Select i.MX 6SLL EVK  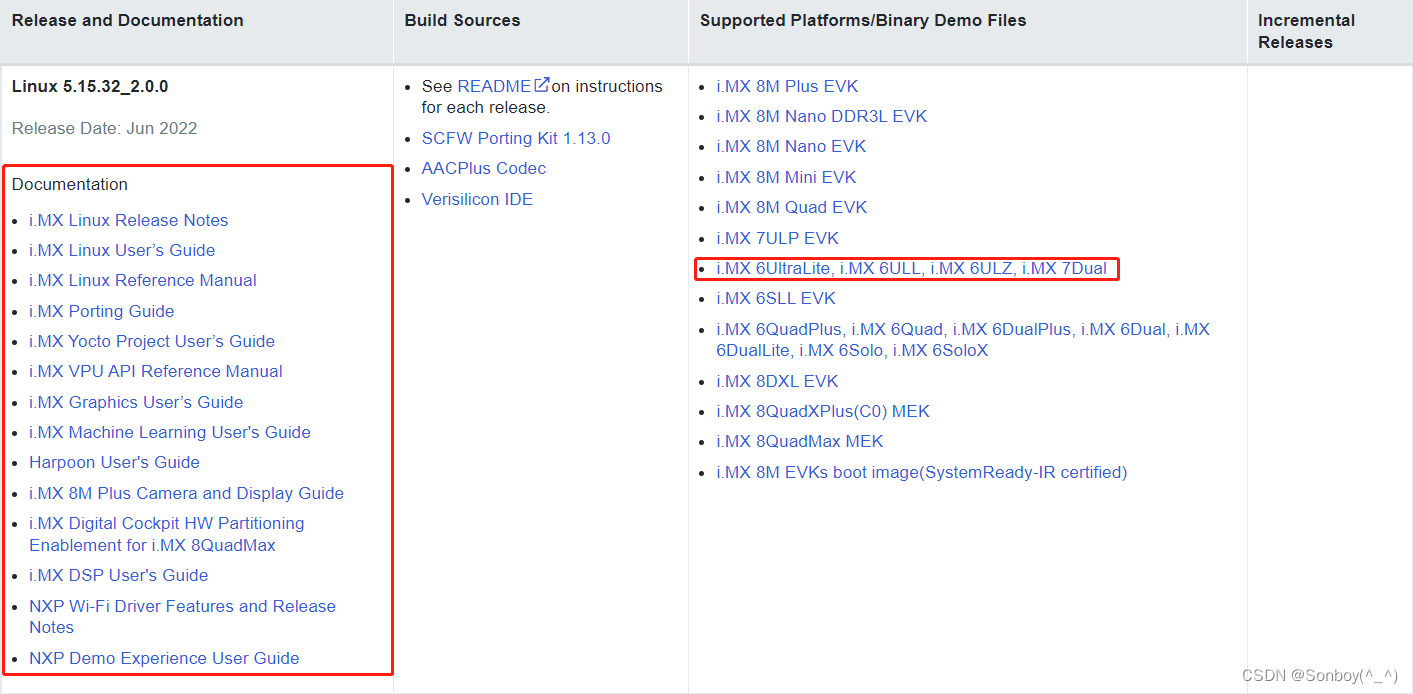(776, 298)
